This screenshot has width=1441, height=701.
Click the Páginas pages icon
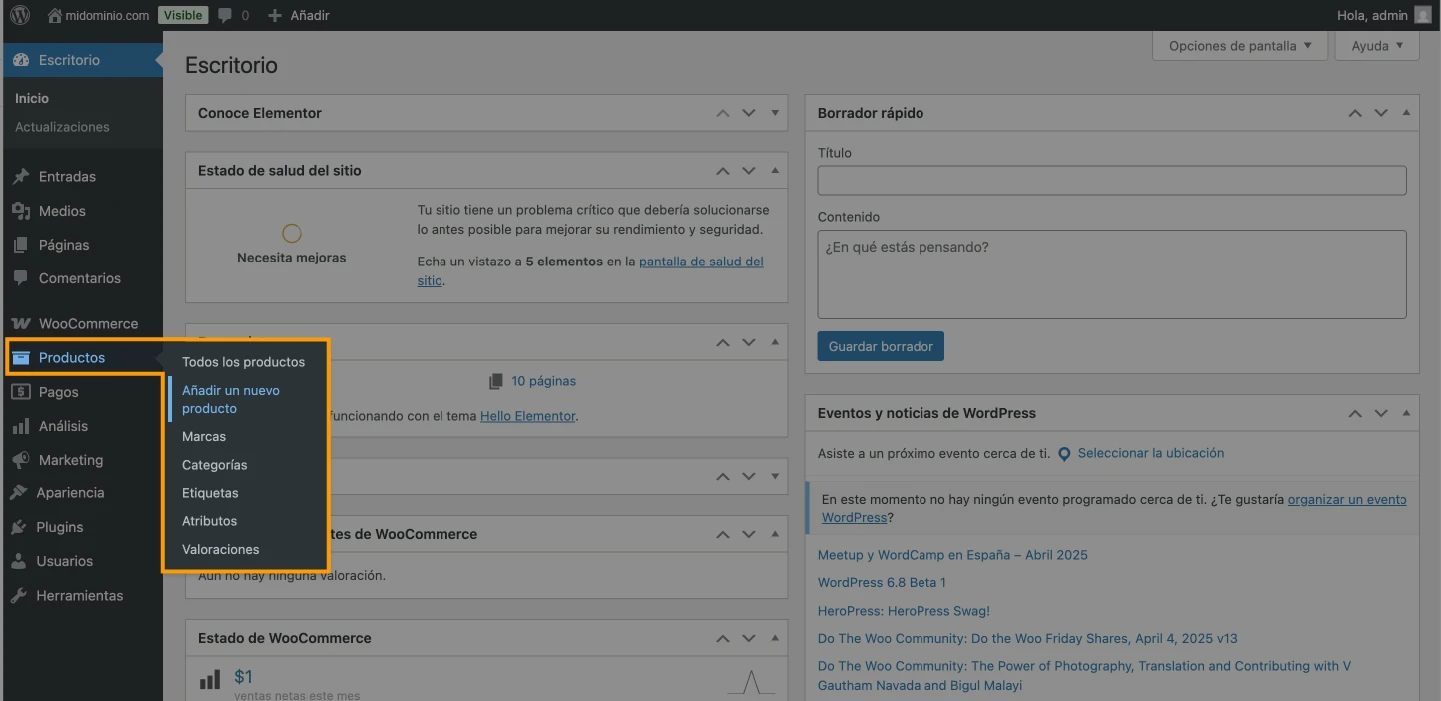[20, 245]
